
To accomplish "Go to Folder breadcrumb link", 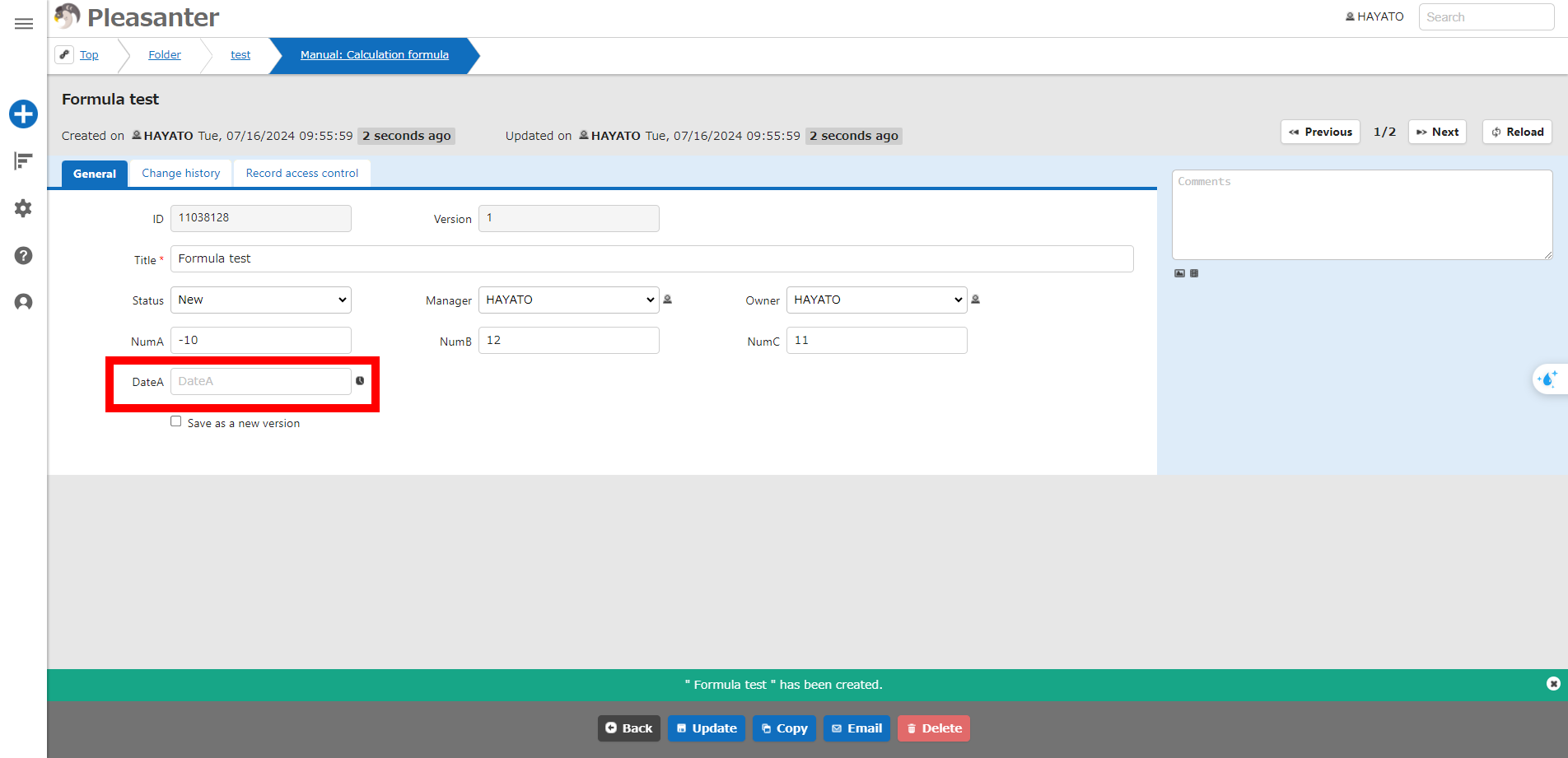I will pyautogui.click(x=165, y=54).
